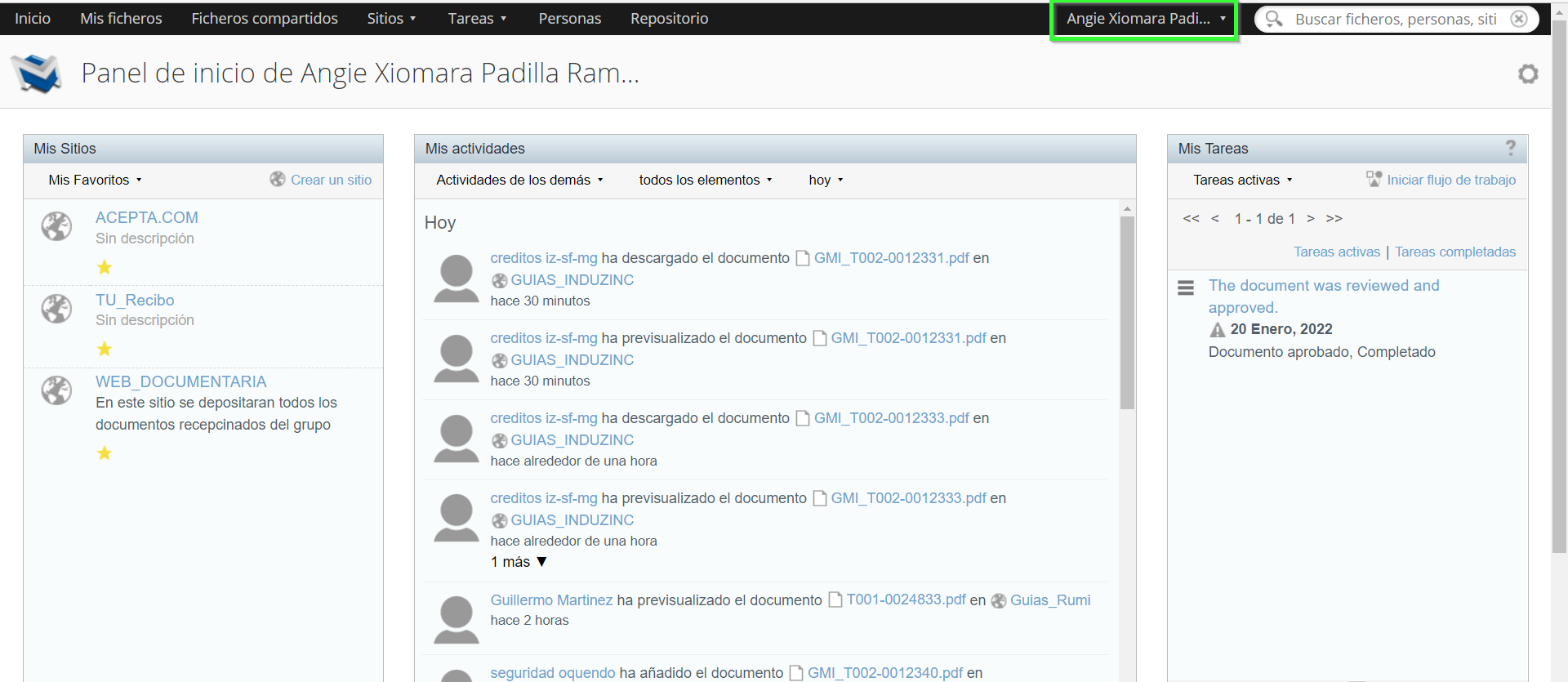Open the hoy date range dropdown

click(x=826, y=180)
